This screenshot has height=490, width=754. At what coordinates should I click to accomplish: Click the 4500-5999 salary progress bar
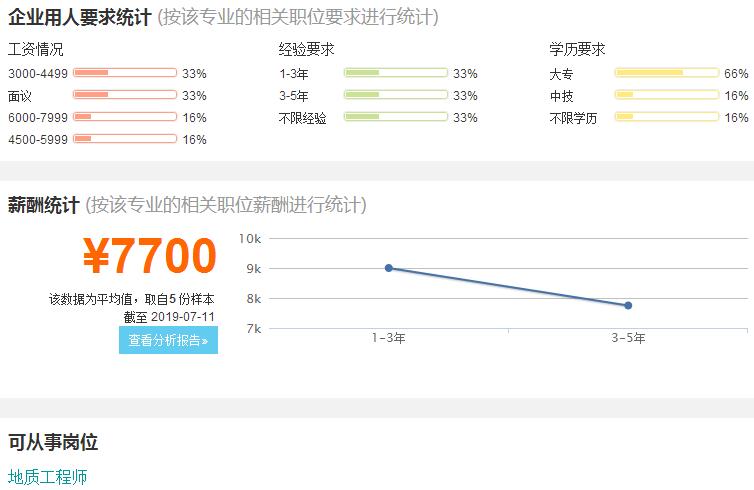coord(125,139)
